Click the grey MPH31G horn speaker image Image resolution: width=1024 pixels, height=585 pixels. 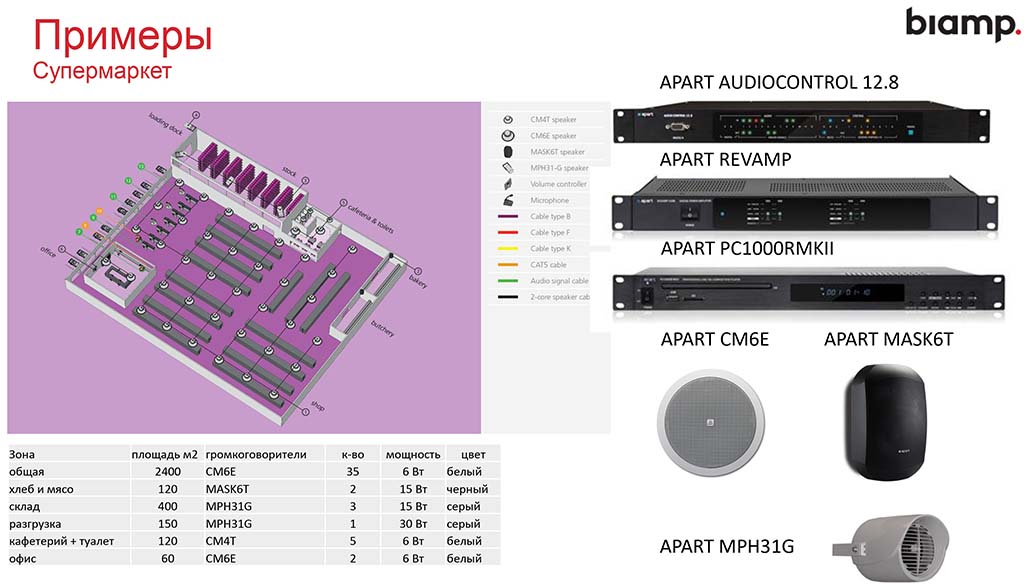[891, 547]
